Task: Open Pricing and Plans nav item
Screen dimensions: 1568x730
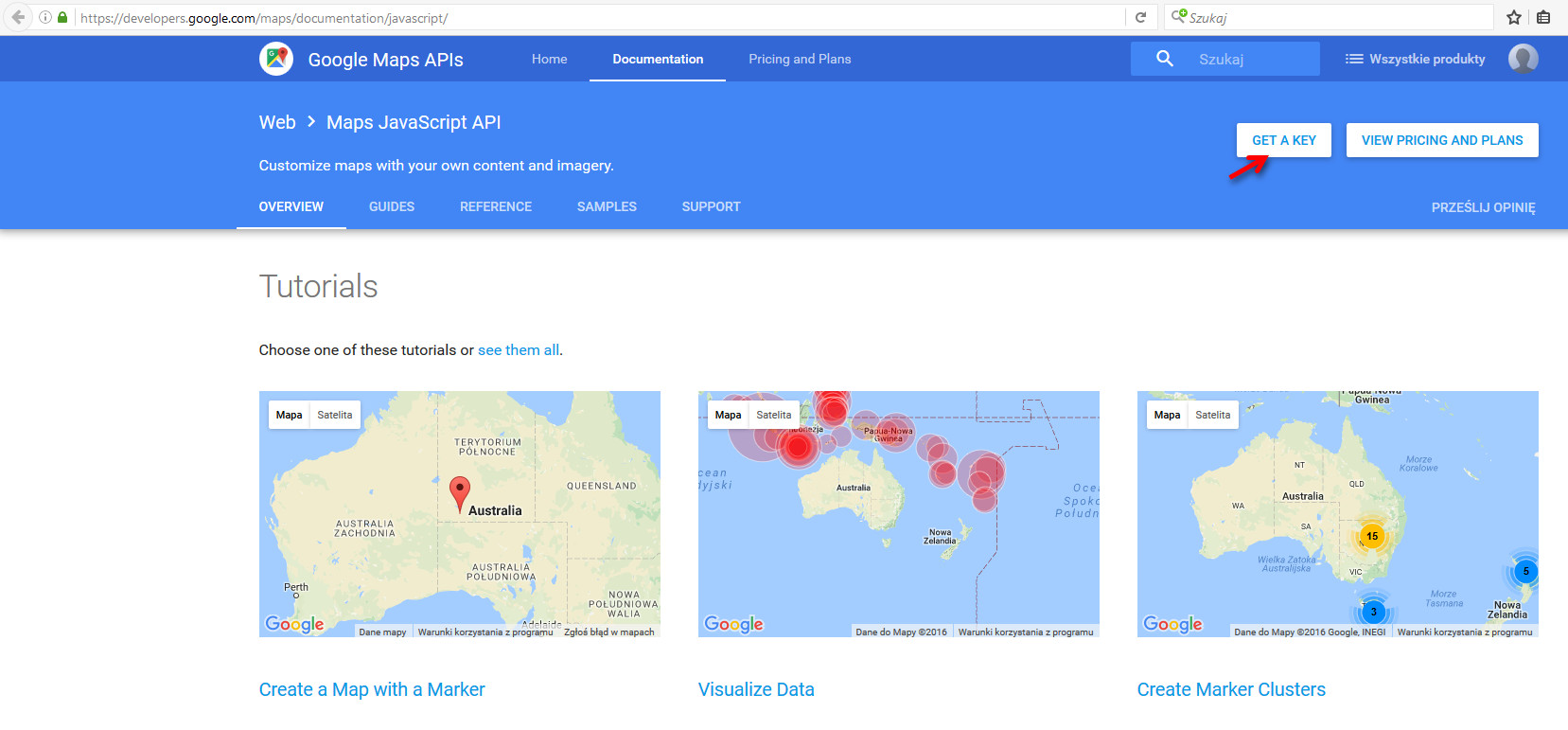Action: point(800,59)
